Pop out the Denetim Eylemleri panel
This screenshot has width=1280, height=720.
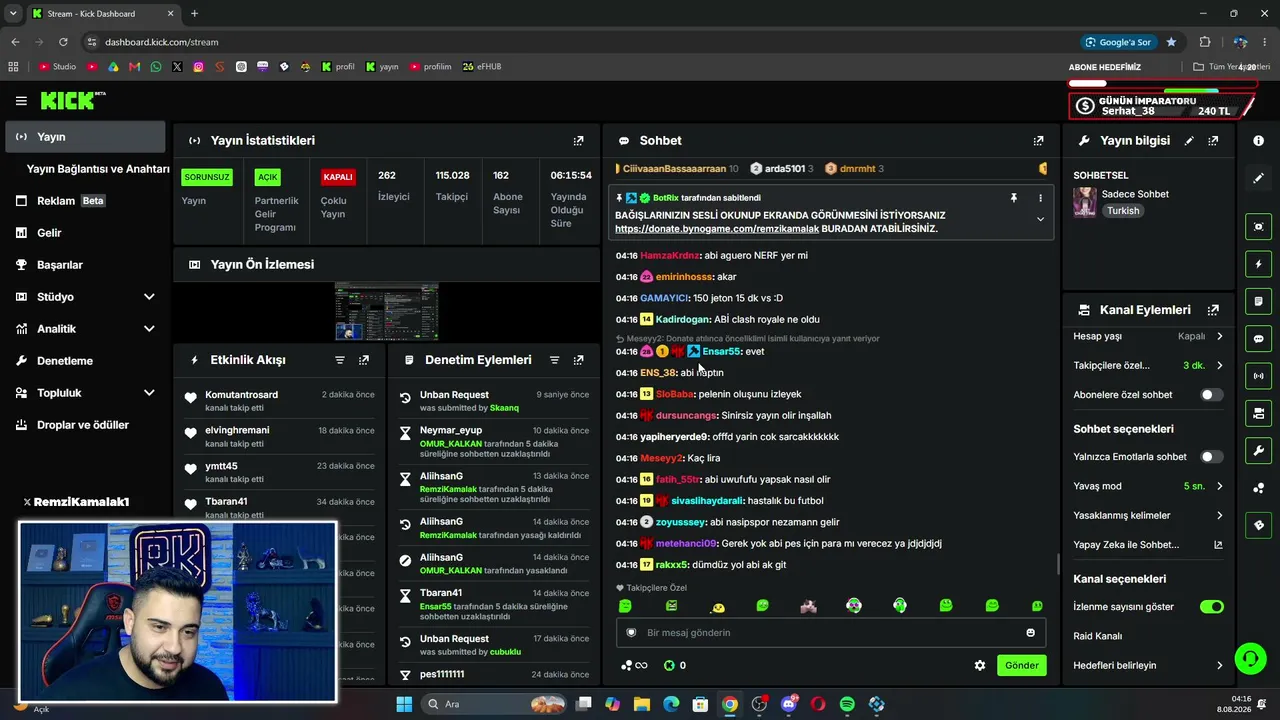(x=578, y=360)
